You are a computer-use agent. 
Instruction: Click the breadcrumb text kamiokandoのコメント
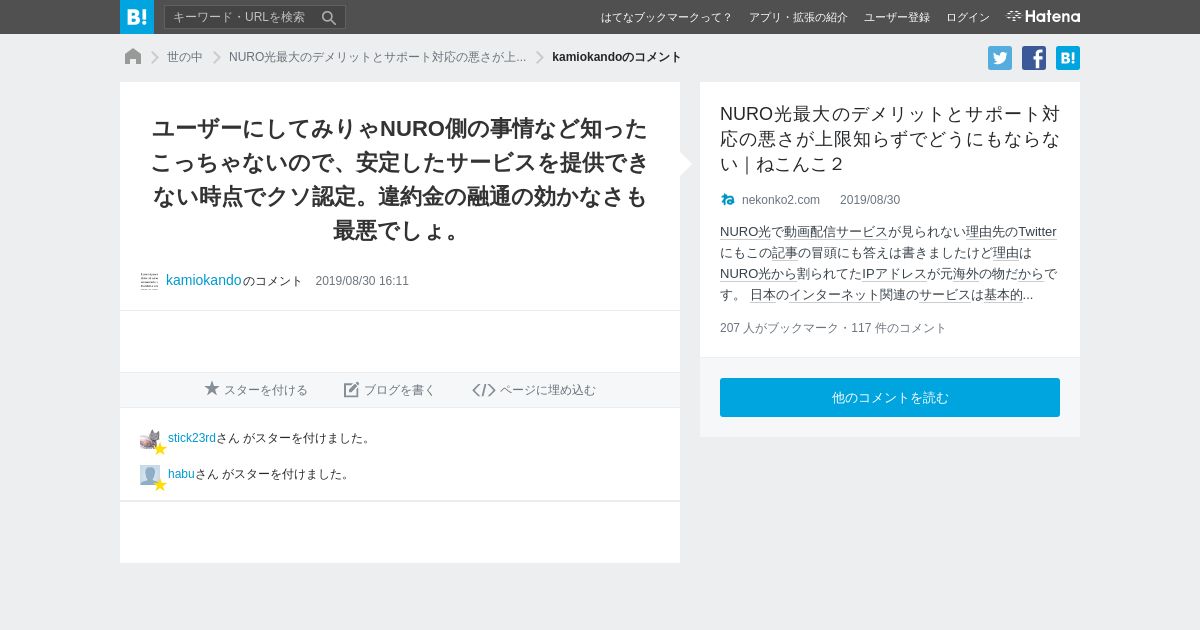617,57
